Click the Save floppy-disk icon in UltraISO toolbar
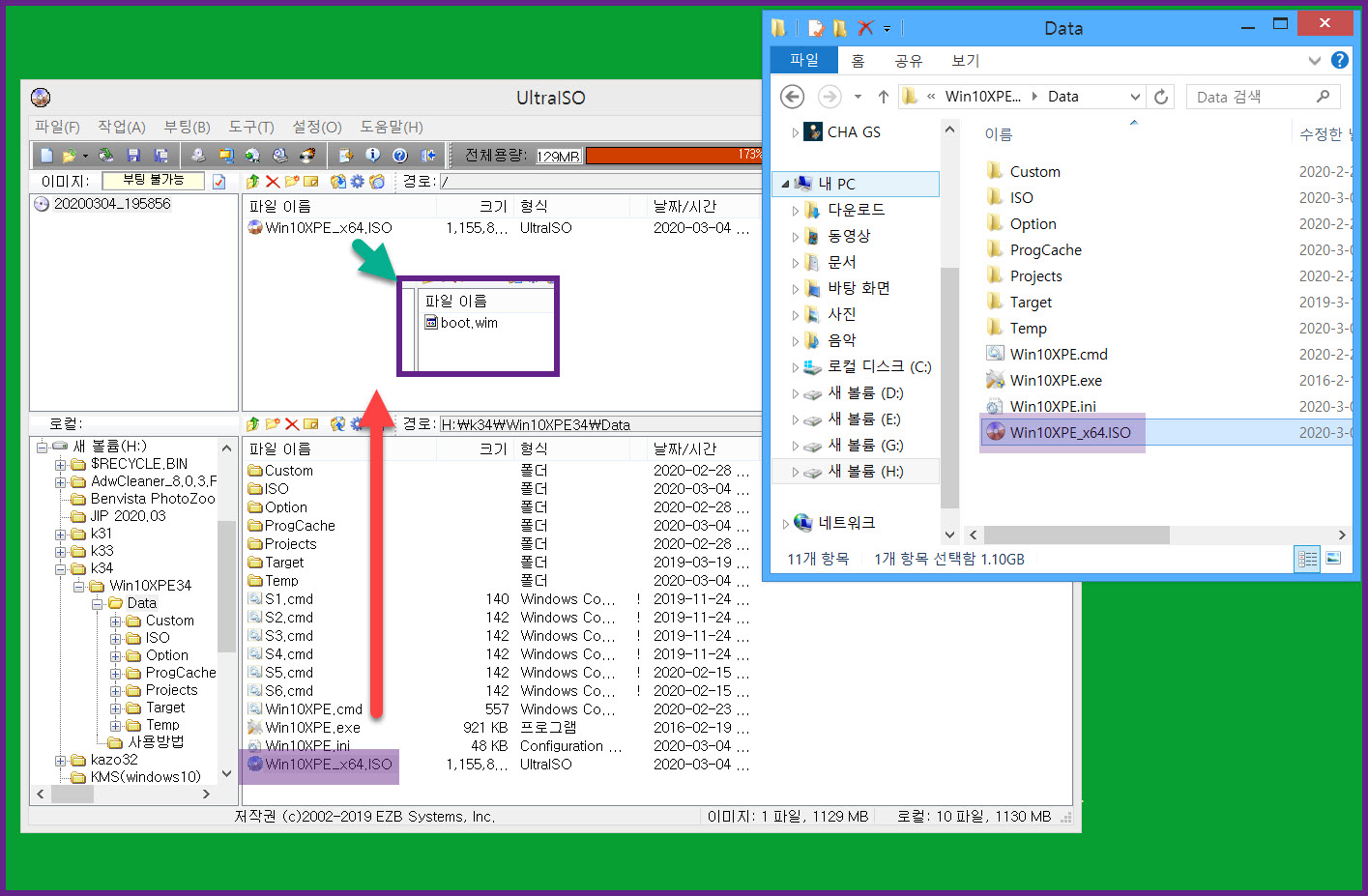1368x896 pixels. (133, 155)
